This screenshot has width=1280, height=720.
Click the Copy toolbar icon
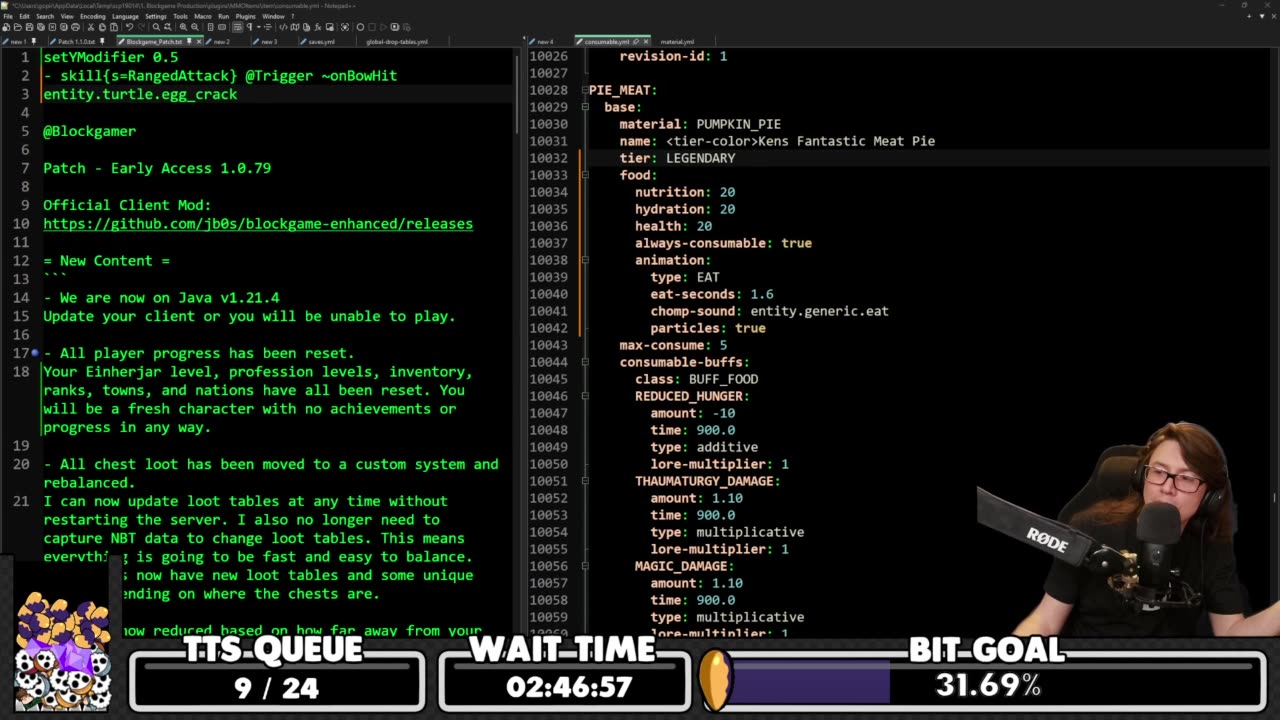coord(102,27)
